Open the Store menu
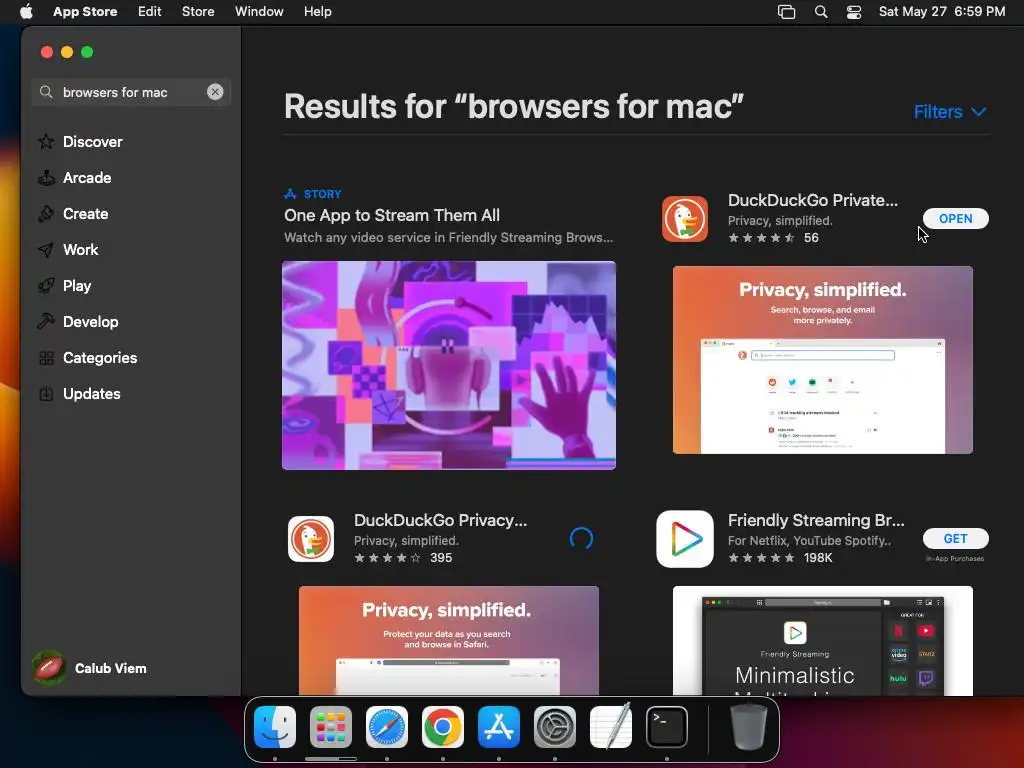Image resolution: width=1024 pixels, height=768 pixels. (198, 12)
